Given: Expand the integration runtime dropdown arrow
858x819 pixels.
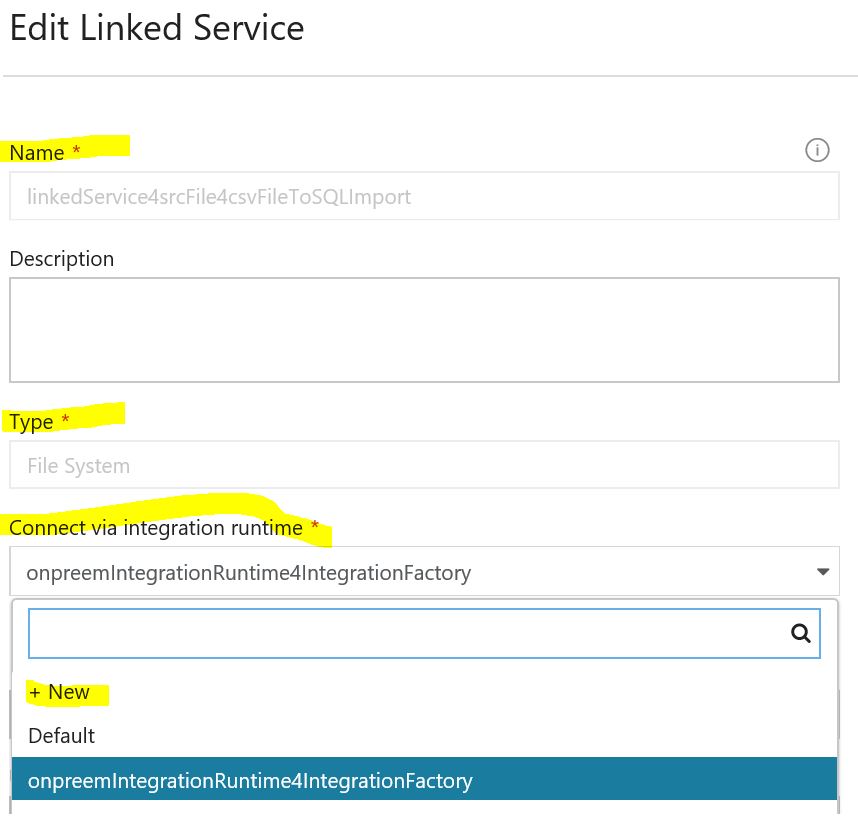Looking at the screenshot, I should pyautogui.click(x=822, y=572).
